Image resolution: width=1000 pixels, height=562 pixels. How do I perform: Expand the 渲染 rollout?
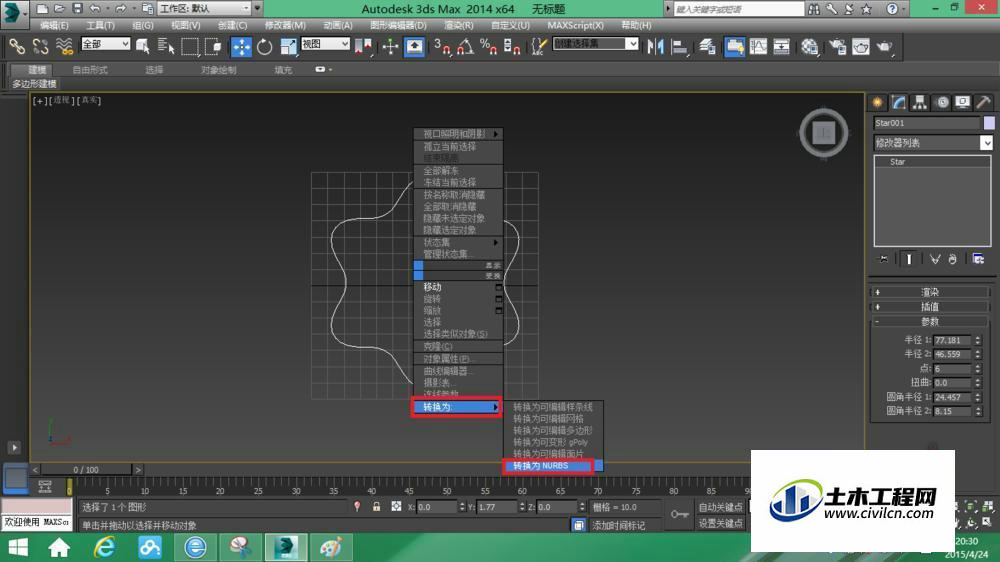coord(929,292)
